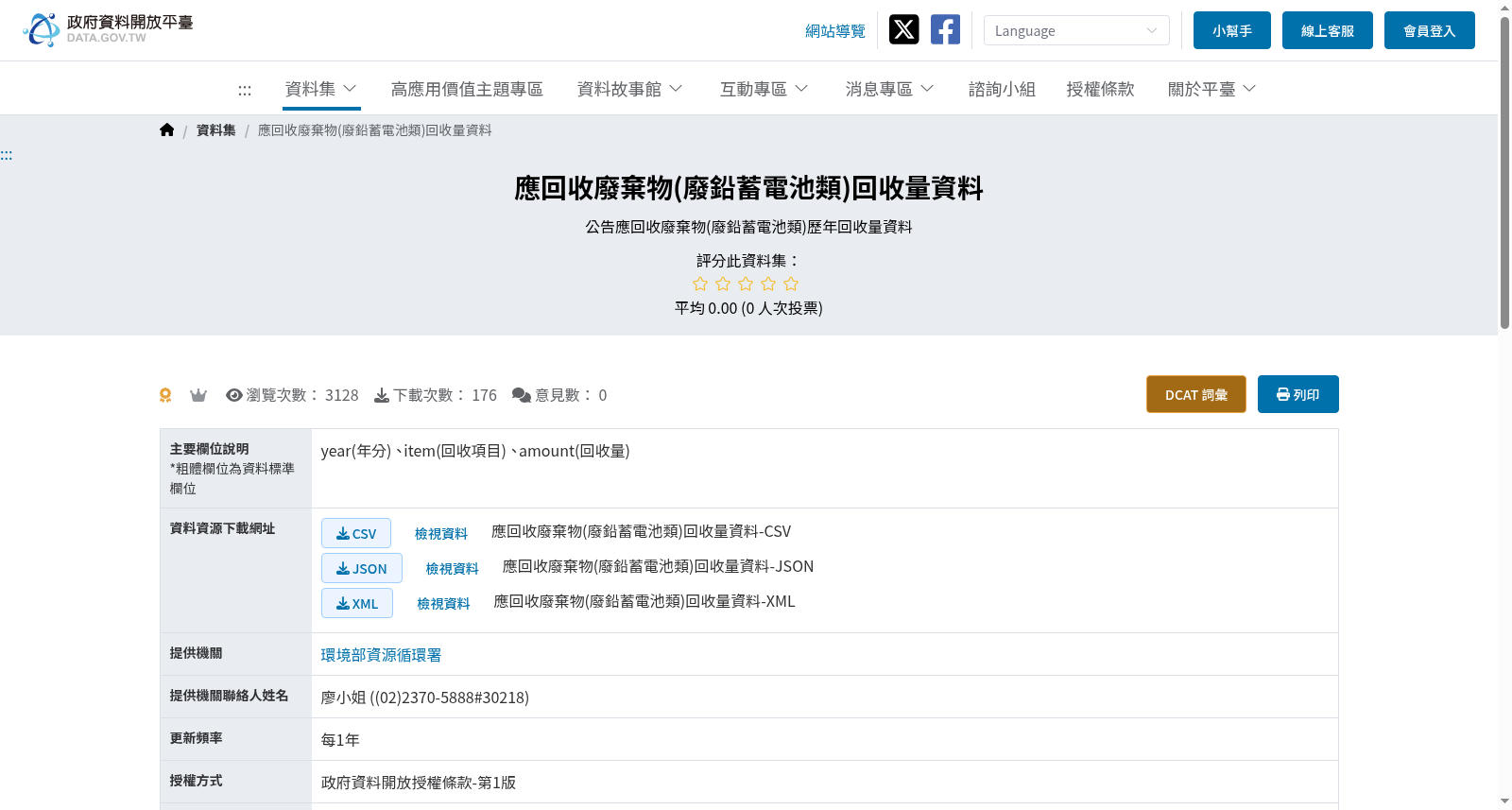
Task: Open the Language dropdown
Action: [x=1076, y=30]
